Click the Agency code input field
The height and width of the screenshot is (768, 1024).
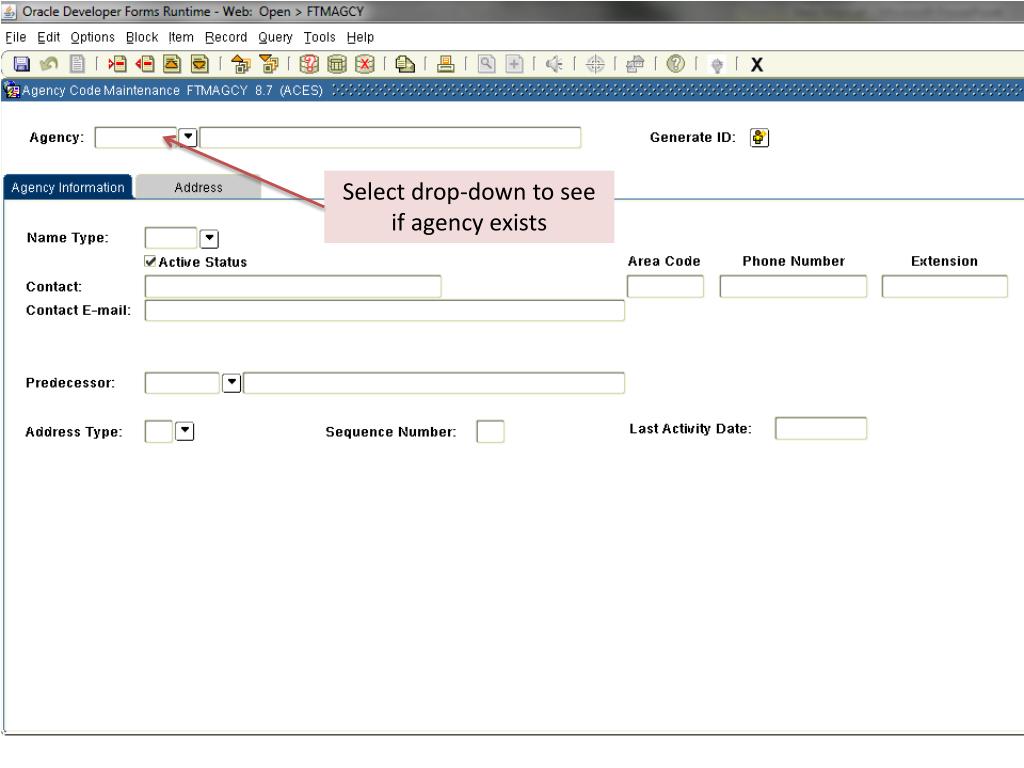pos(136,138)
